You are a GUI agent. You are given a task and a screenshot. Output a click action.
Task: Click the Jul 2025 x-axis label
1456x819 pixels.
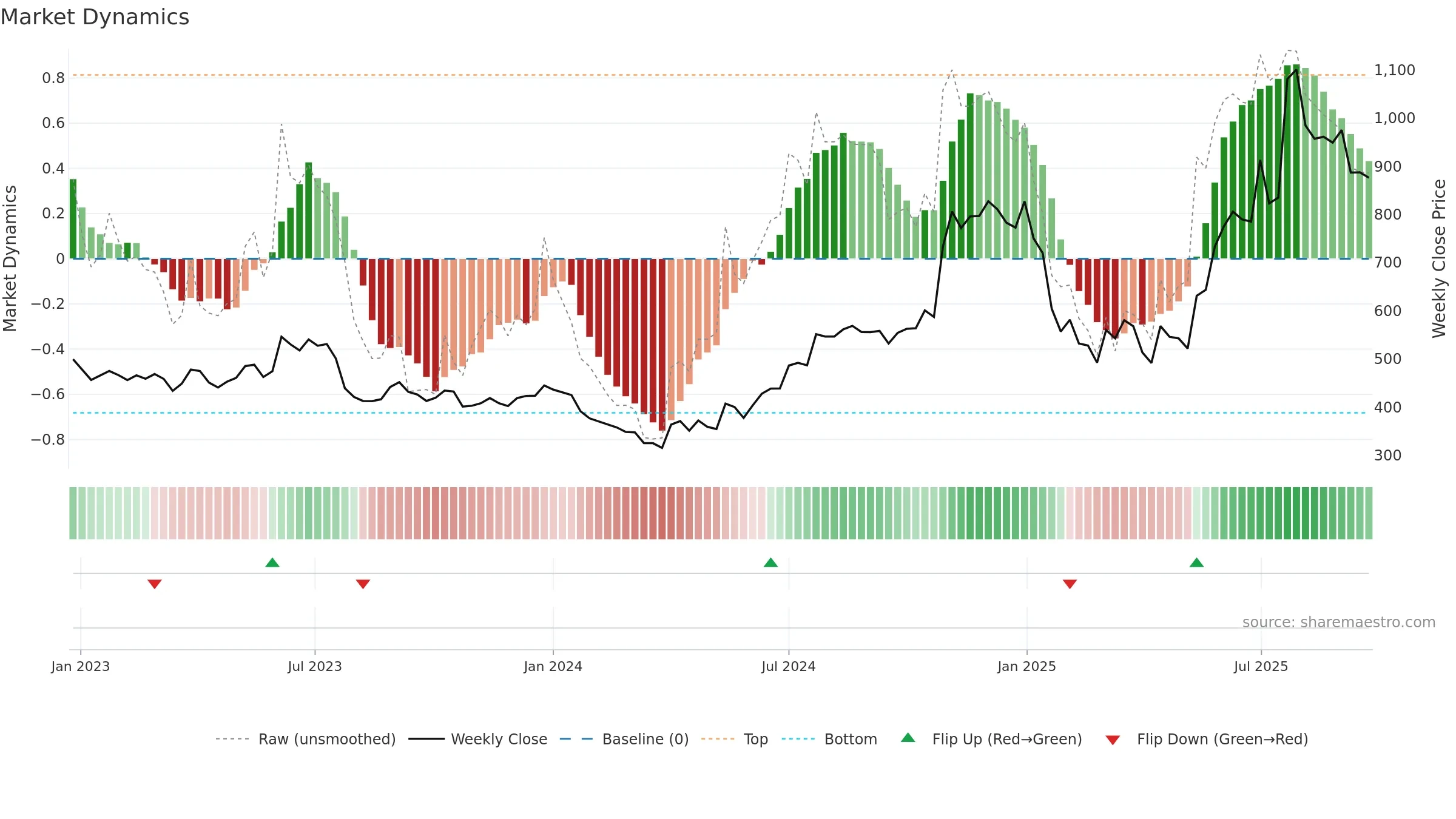[x=1261, y=666]
